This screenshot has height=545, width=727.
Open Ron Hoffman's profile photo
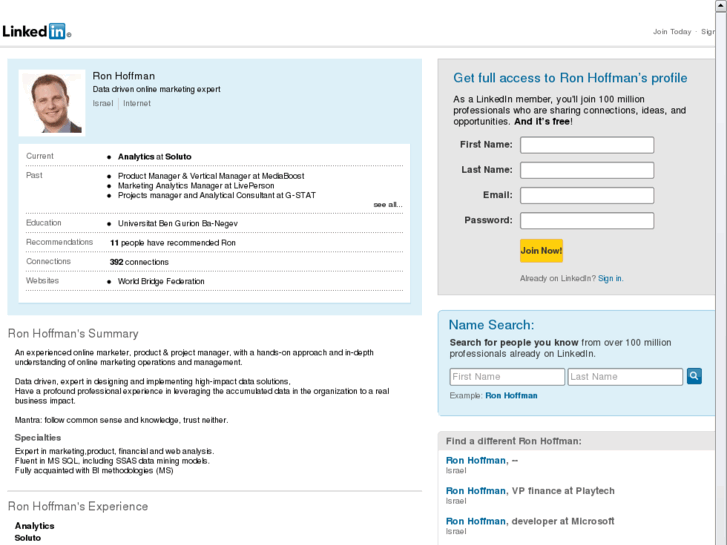[x=52, y=103]
